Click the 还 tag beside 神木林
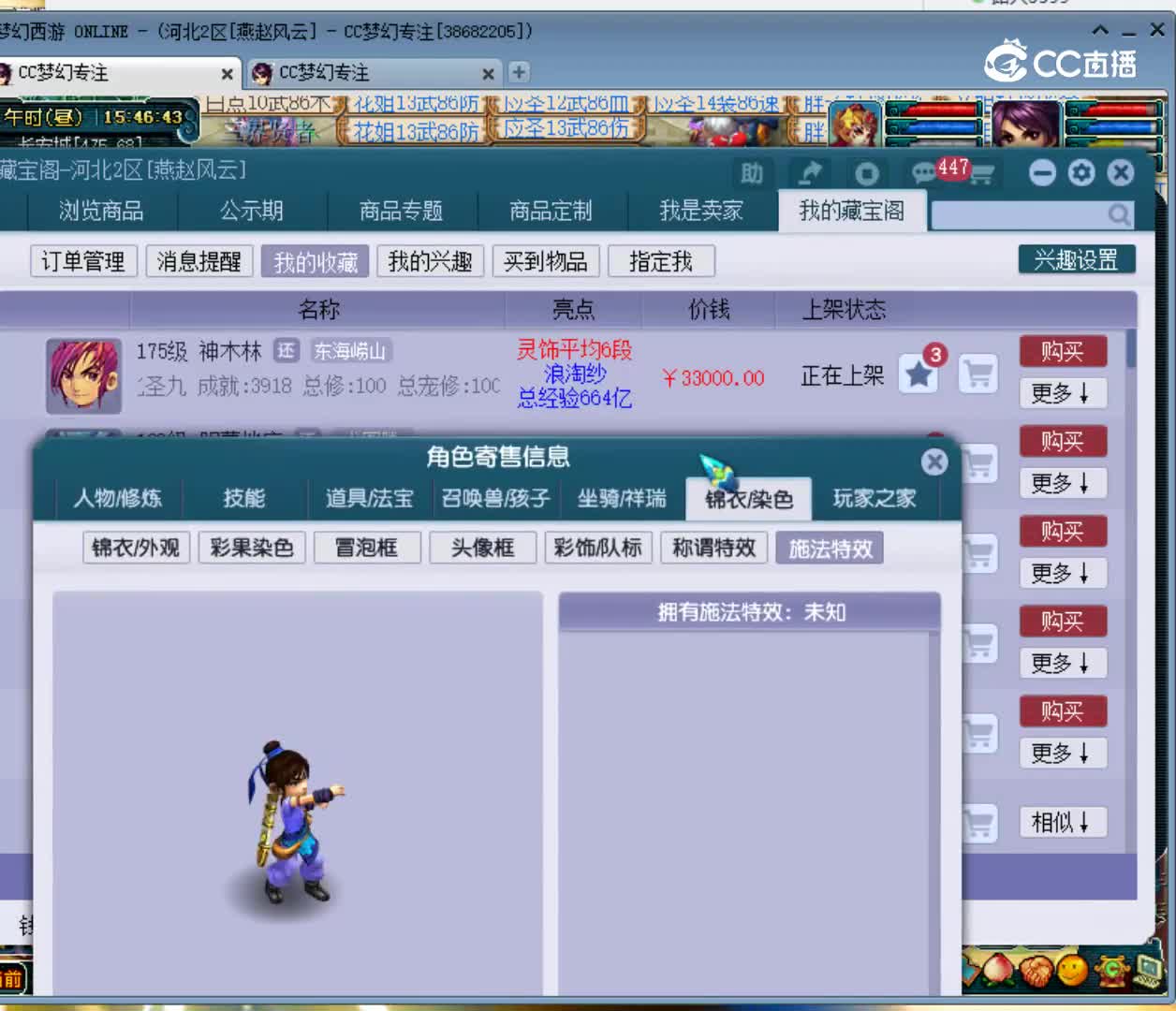This screenshot has width=1176, height=1011. [x=286, y=351]
